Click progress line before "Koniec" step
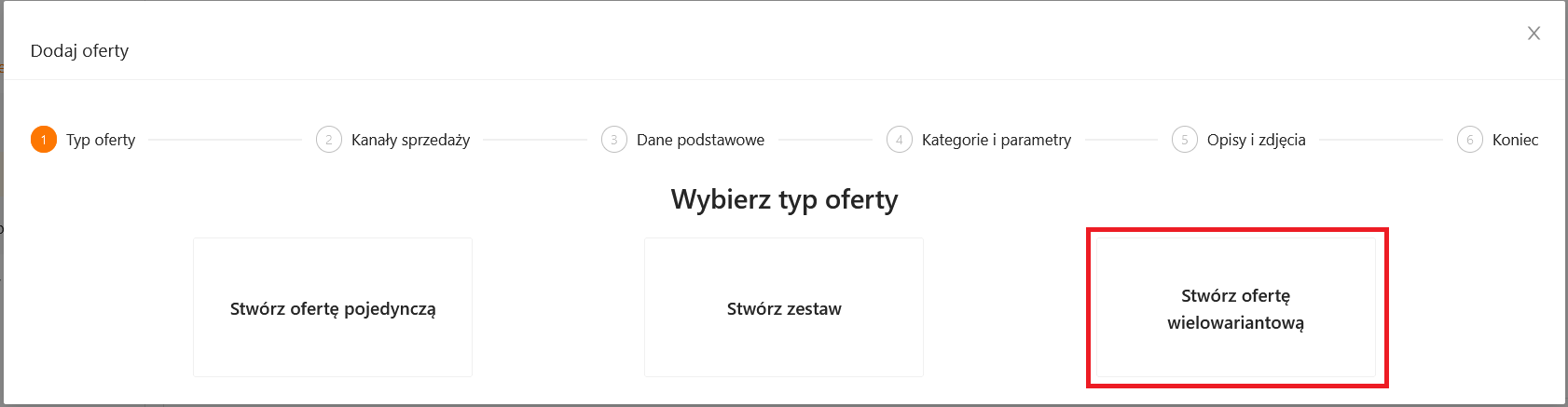This screenshot has width=1568, height=407. [1382, 140]
